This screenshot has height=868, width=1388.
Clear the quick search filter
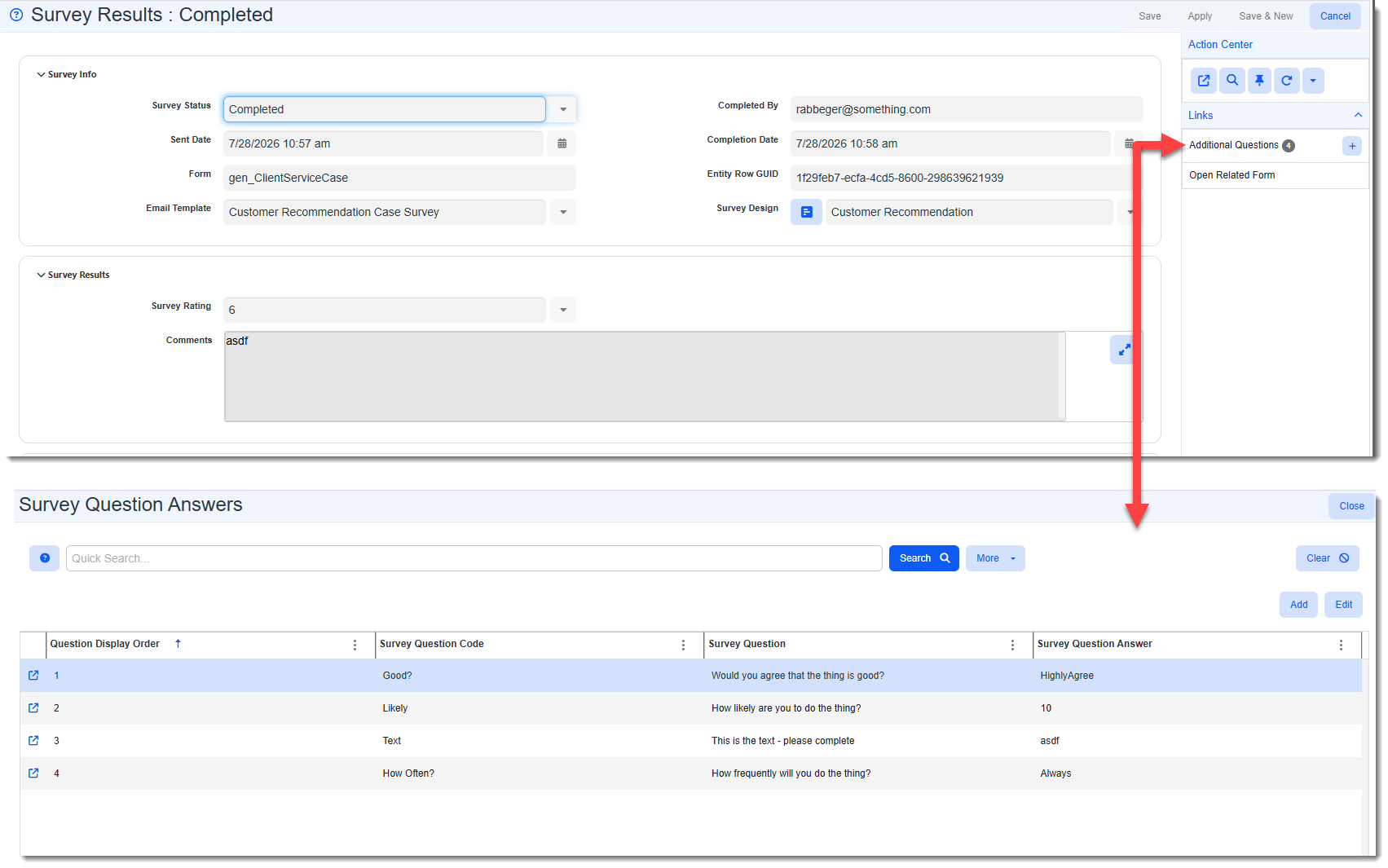tap(1327, 558)
